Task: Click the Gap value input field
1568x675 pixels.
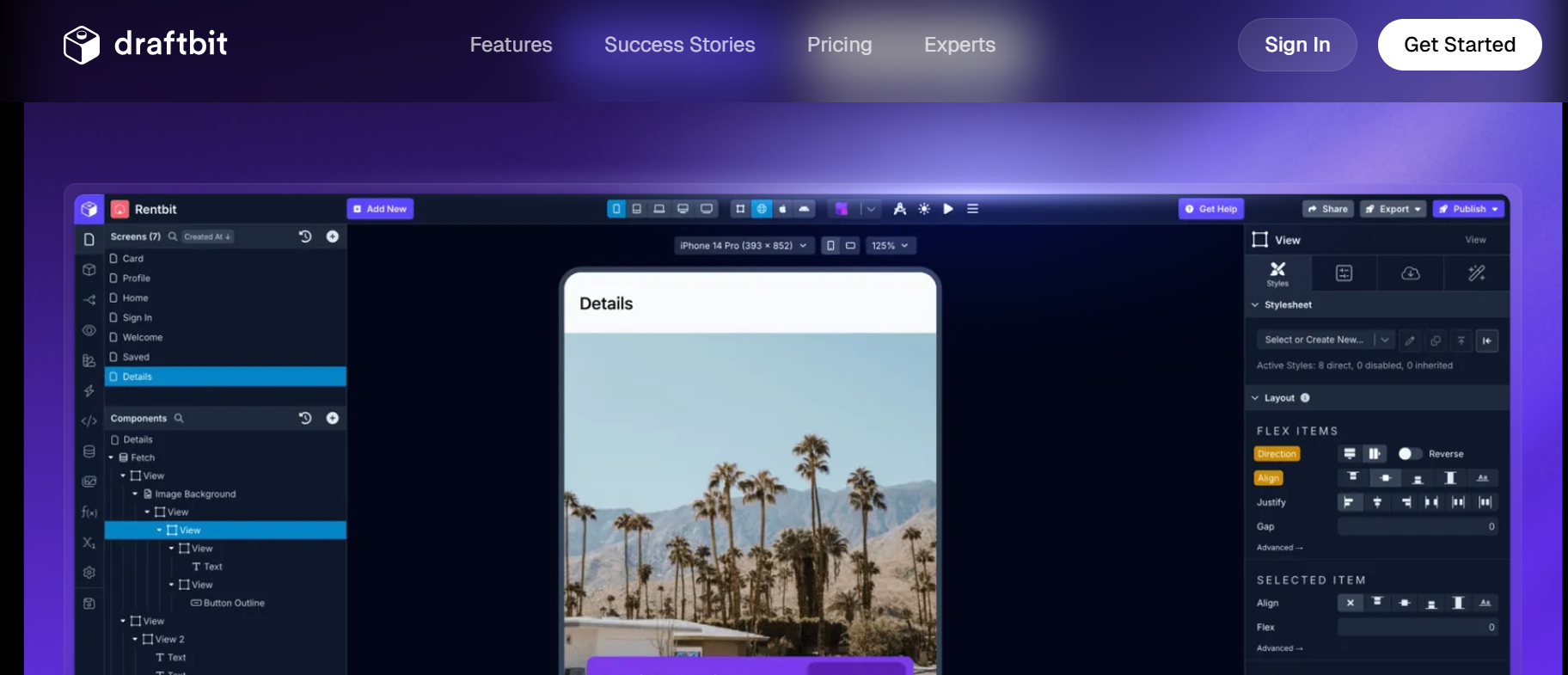Action: pyautogui.click(x=1418, y=527)
